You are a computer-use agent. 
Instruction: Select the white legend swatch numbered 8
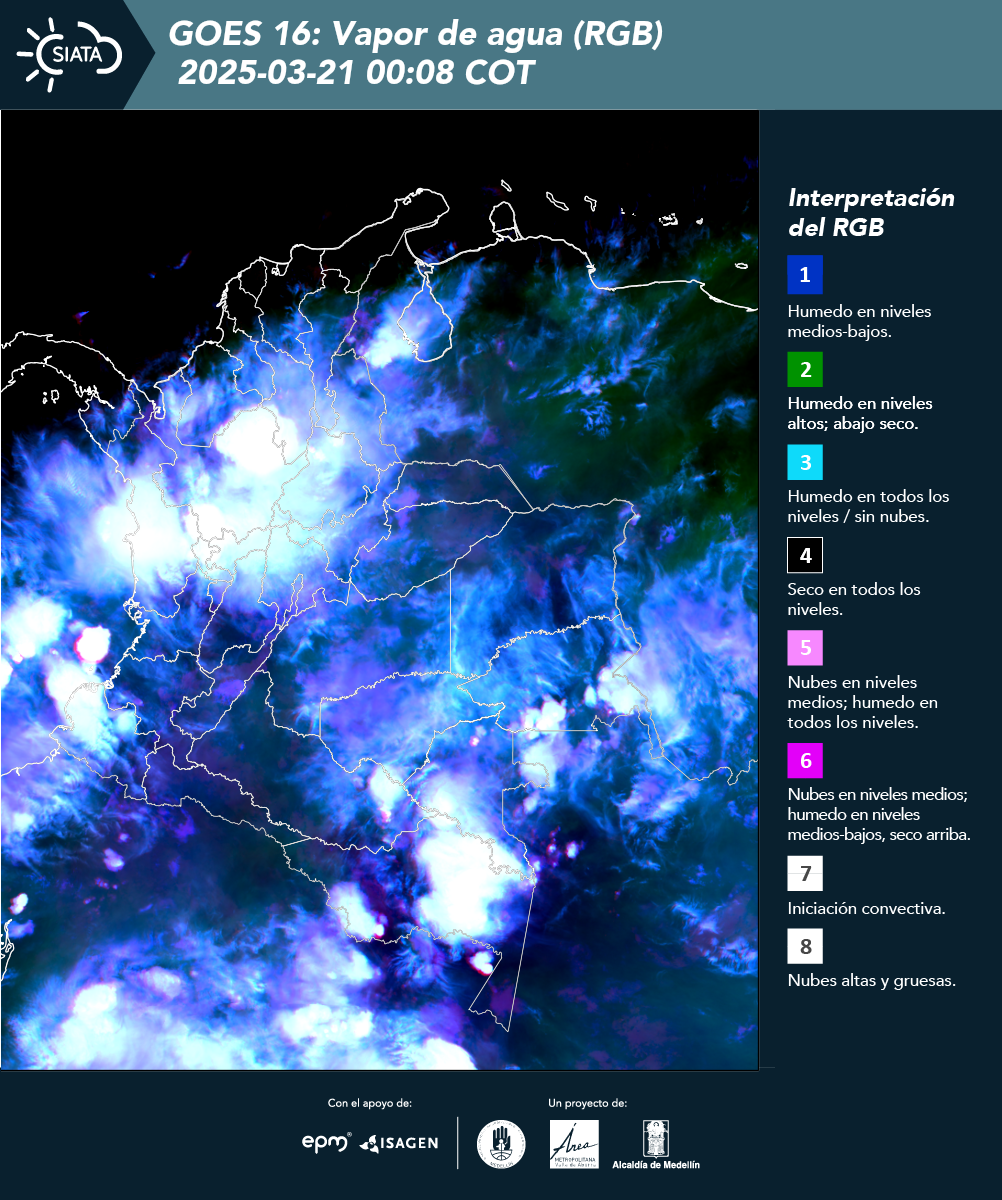click(805, 945)
